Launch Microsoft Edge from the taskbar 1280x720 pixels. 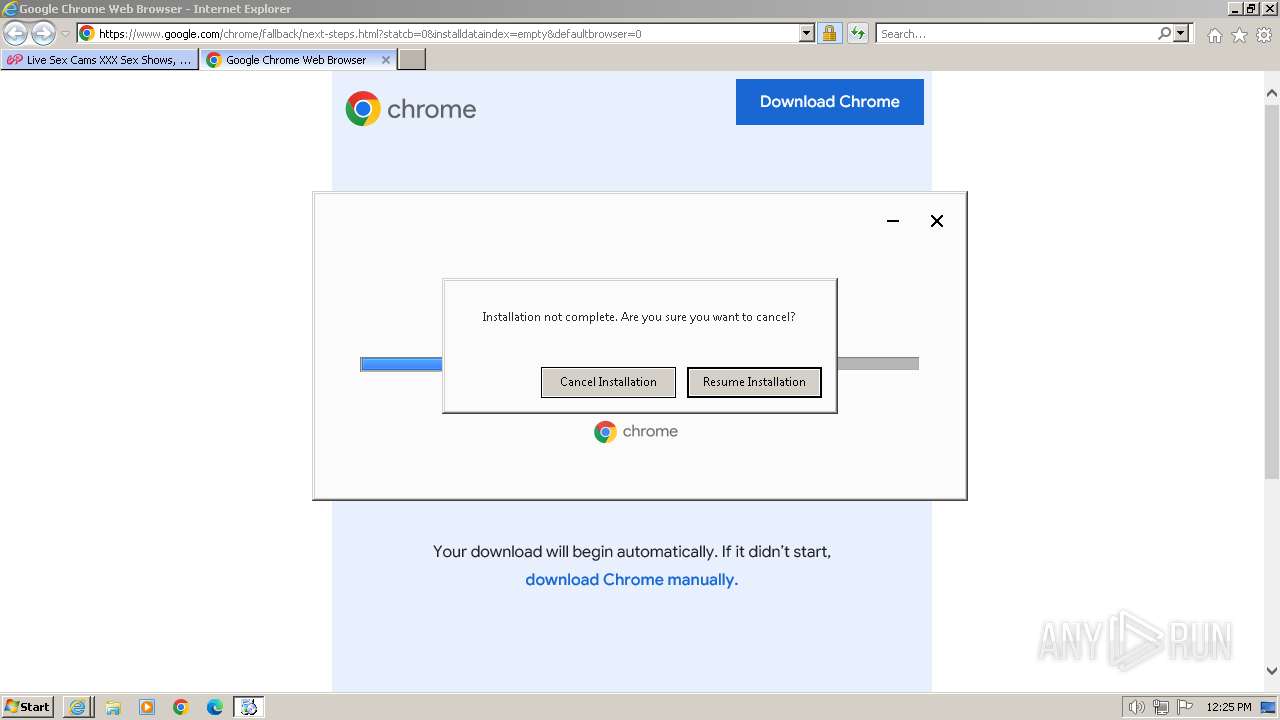(215, 707)
